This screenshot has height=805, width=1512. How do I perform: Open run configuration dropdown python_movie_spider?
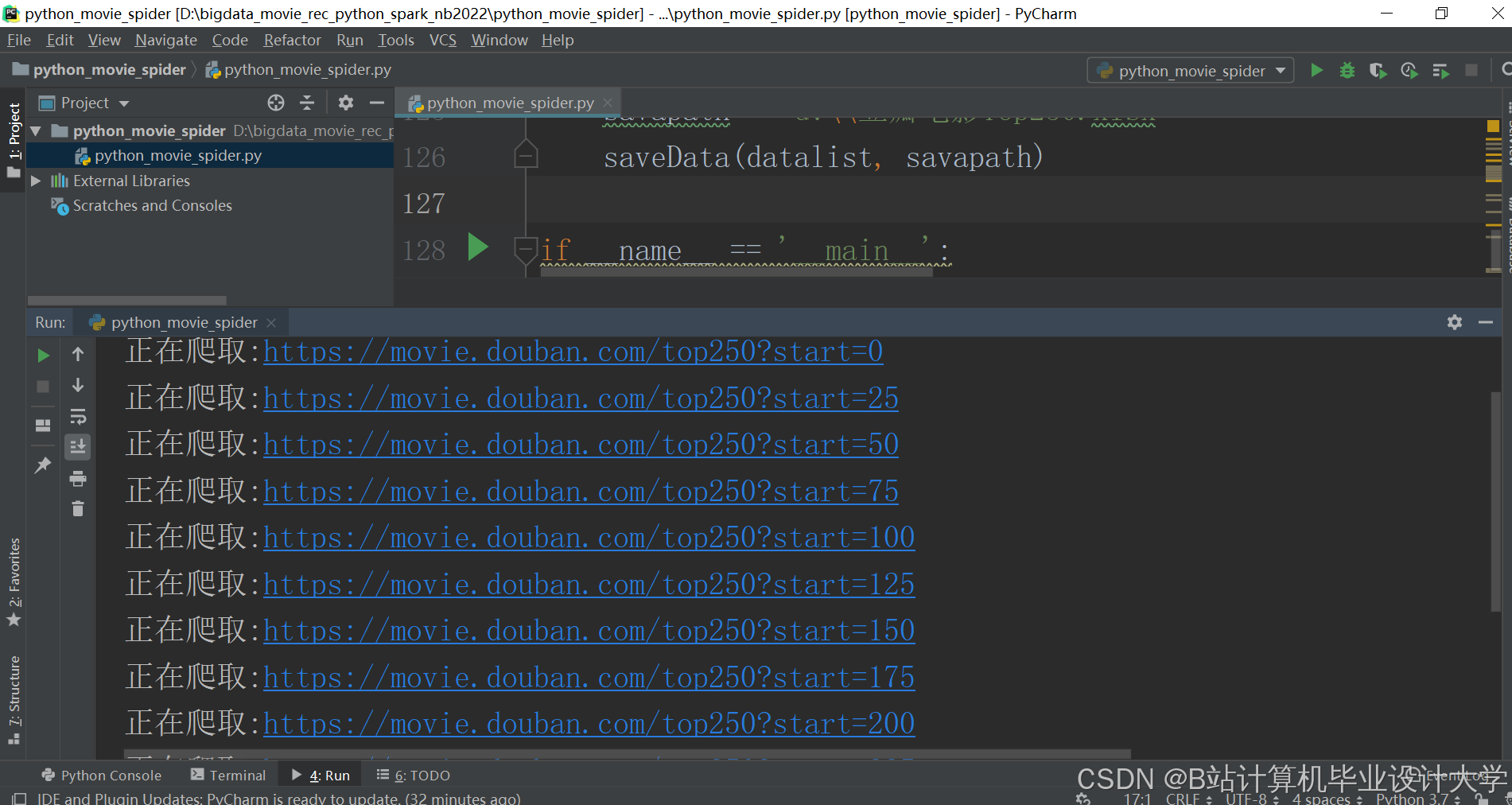tap(1191, 71)
